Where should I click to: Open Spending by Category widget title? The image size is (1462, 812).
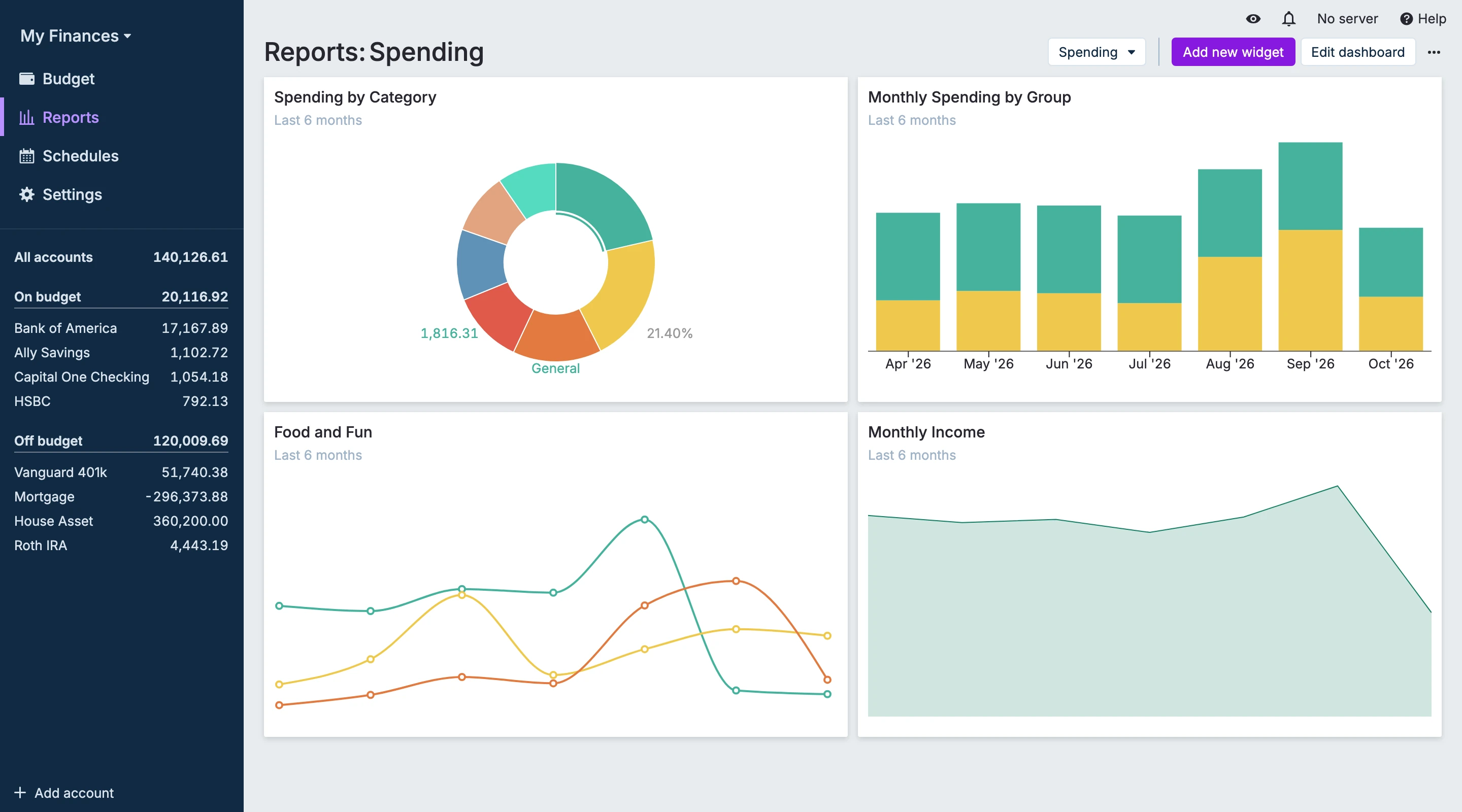[x=355, y=97]
